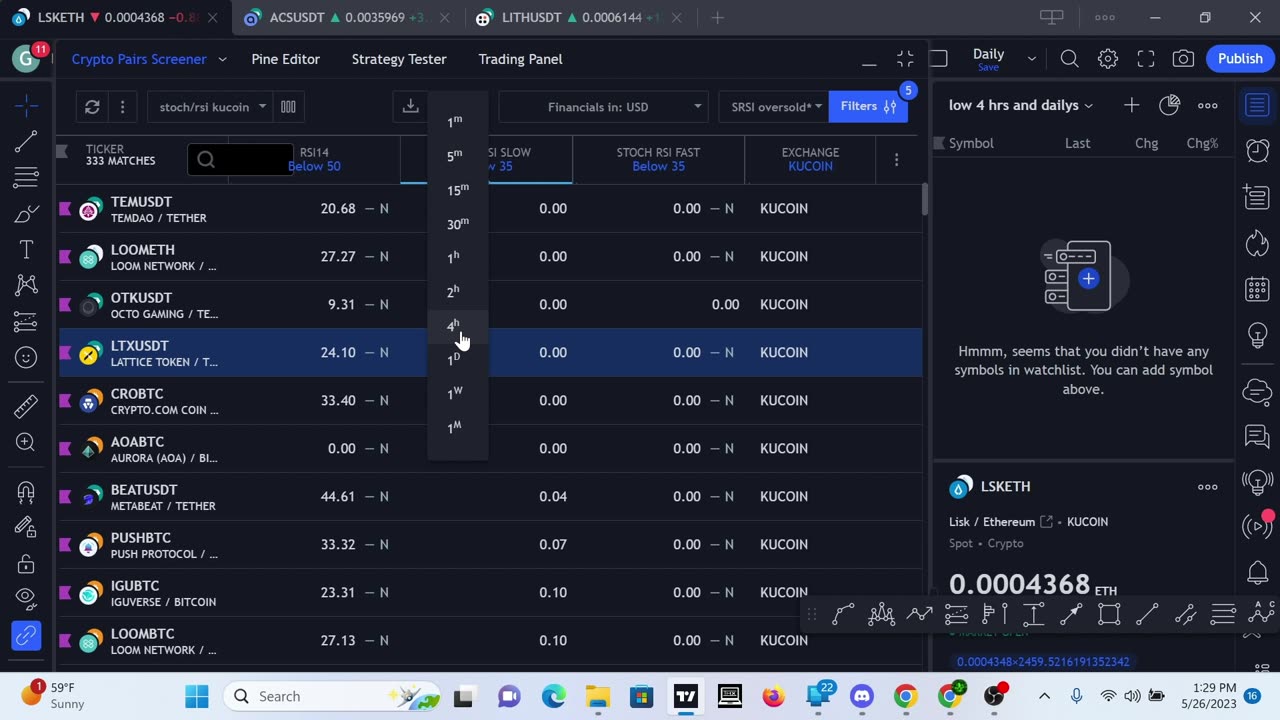Enter fullscreen mode
Viewport: 1280px width, 720px height.
1145,59
